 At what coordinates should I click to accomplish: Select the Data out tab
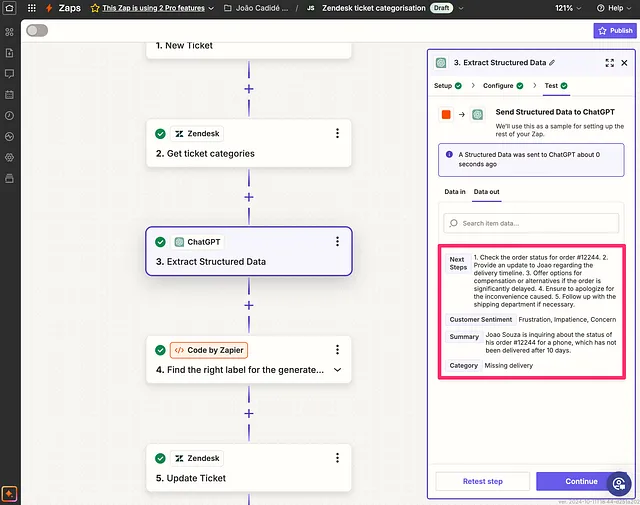click(x=487, y=191)
